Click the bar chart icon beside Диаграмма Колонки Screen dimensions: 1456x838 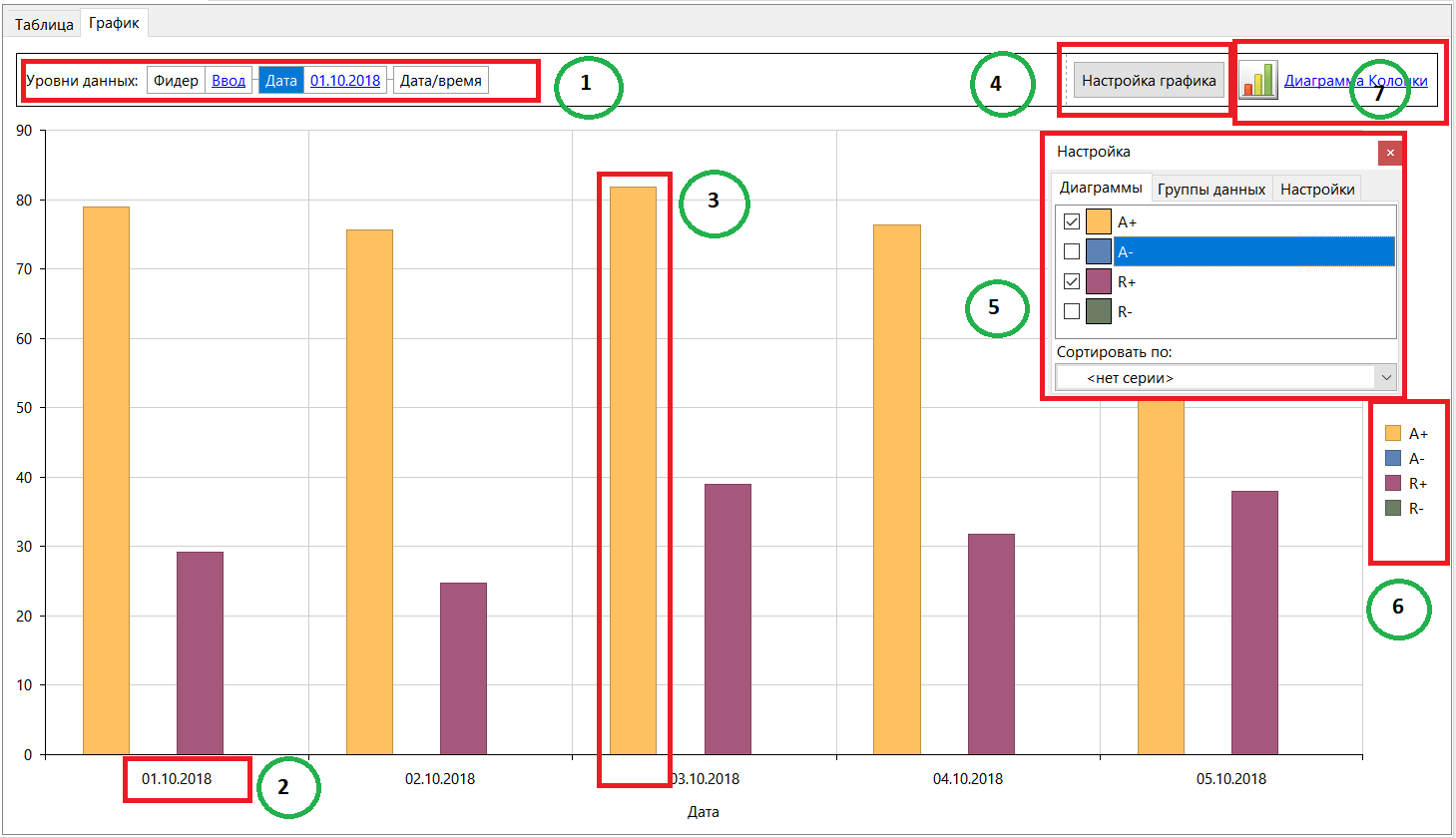1258,82
